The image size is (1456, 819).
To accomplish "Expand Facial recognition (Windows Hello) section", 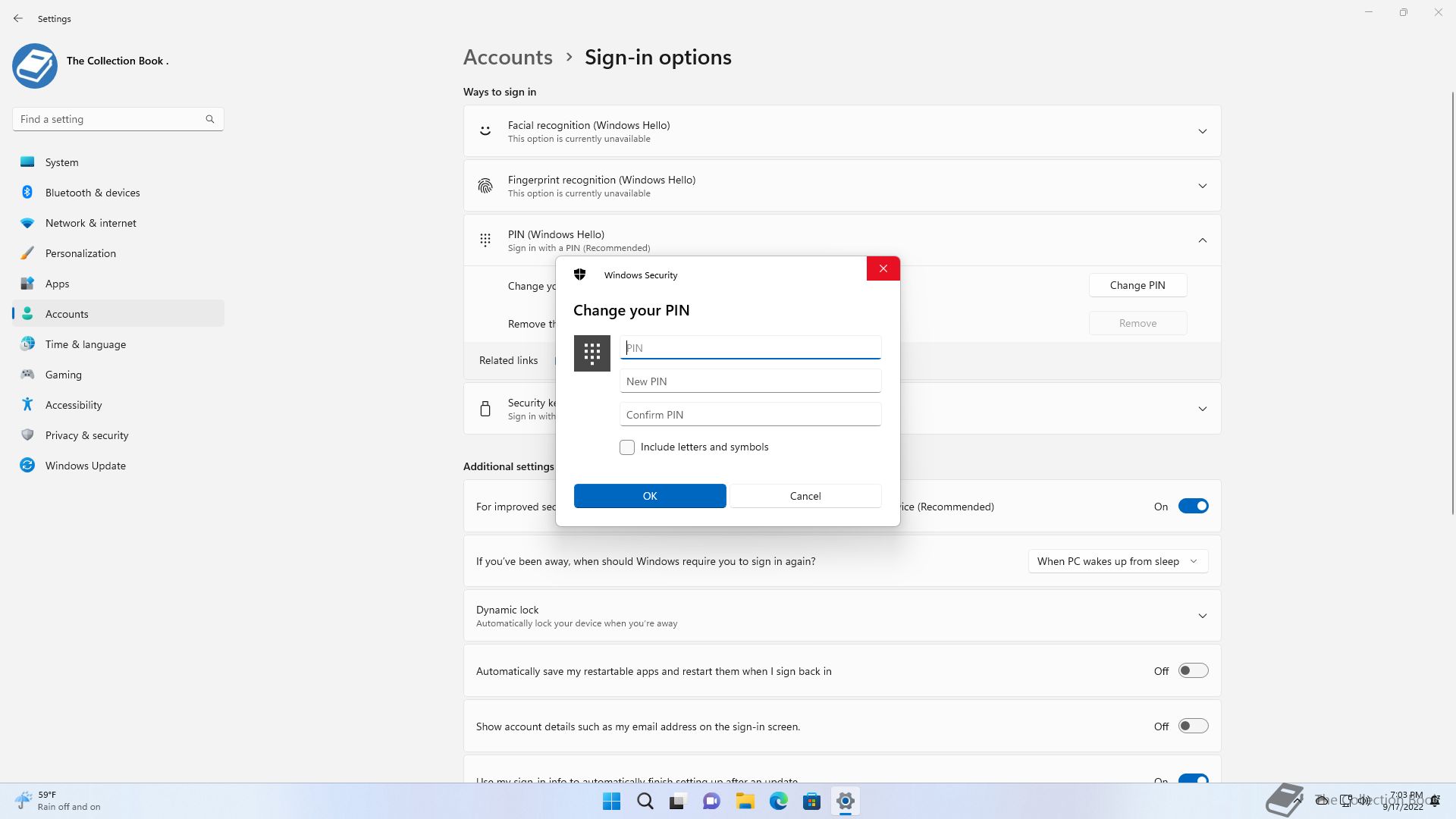I will click(1202, 131).
